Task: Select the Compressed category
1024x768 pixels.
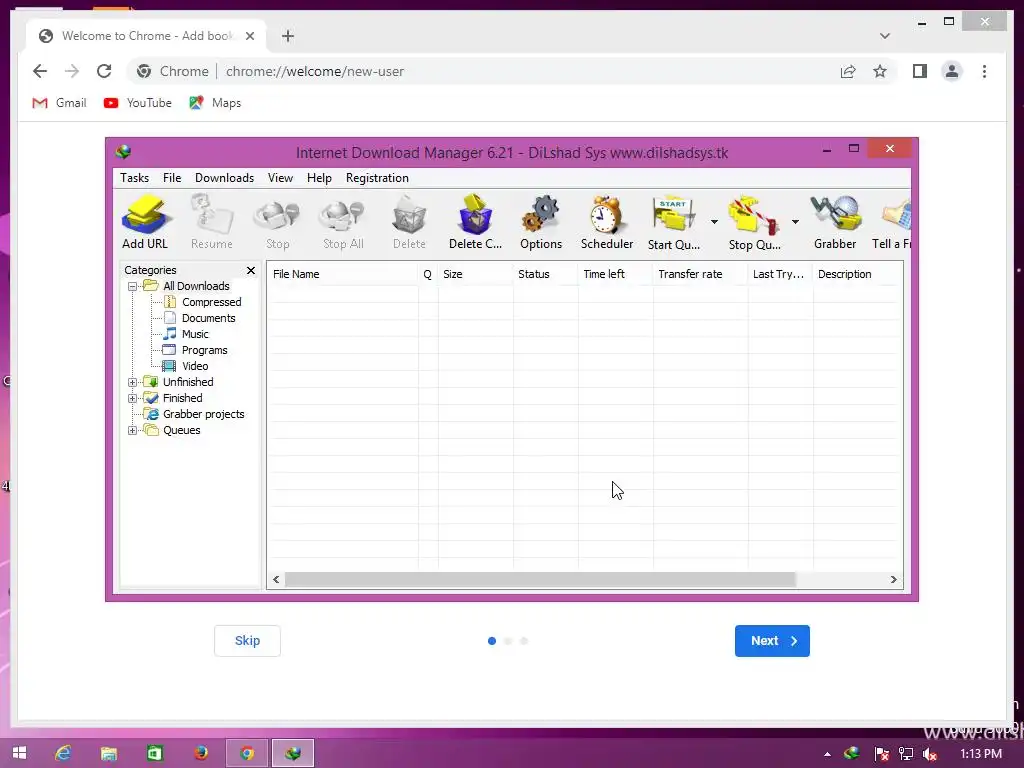Action: click(x=212, y=302)
